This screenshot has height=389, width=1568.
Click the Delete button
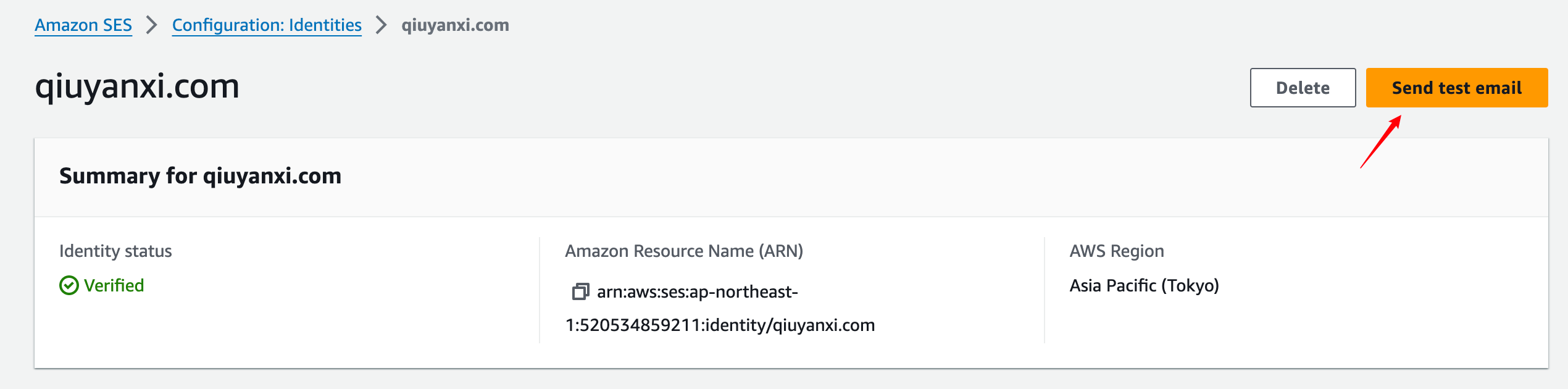(x=1303, y=88)
